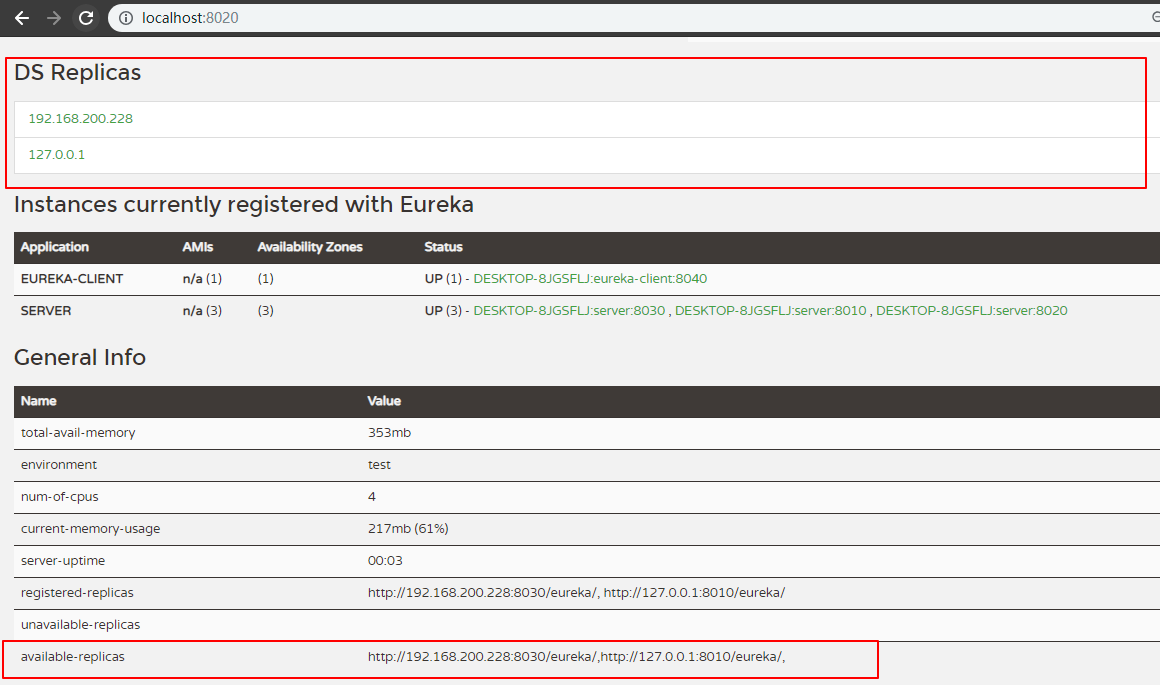The height and width of the screenshot is (685, 1160).
Task: Open the server:8010 instance link
Action: click(x=770, y=311)
